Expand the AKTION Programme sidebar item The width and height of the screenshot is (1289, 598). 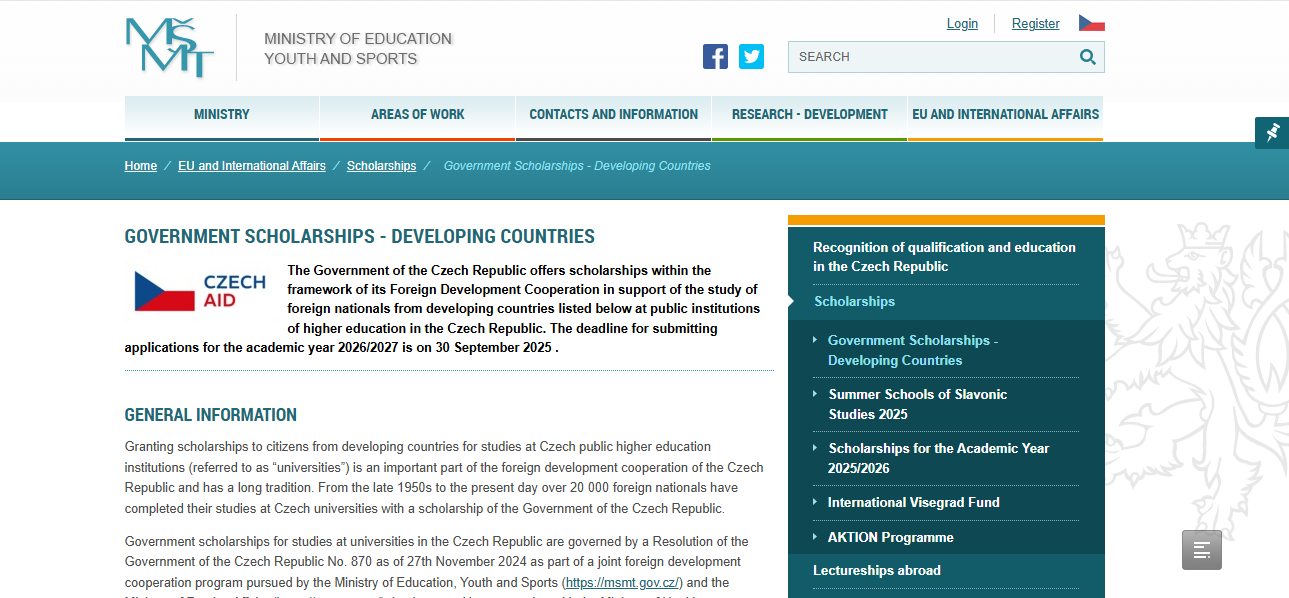point(890,537)
